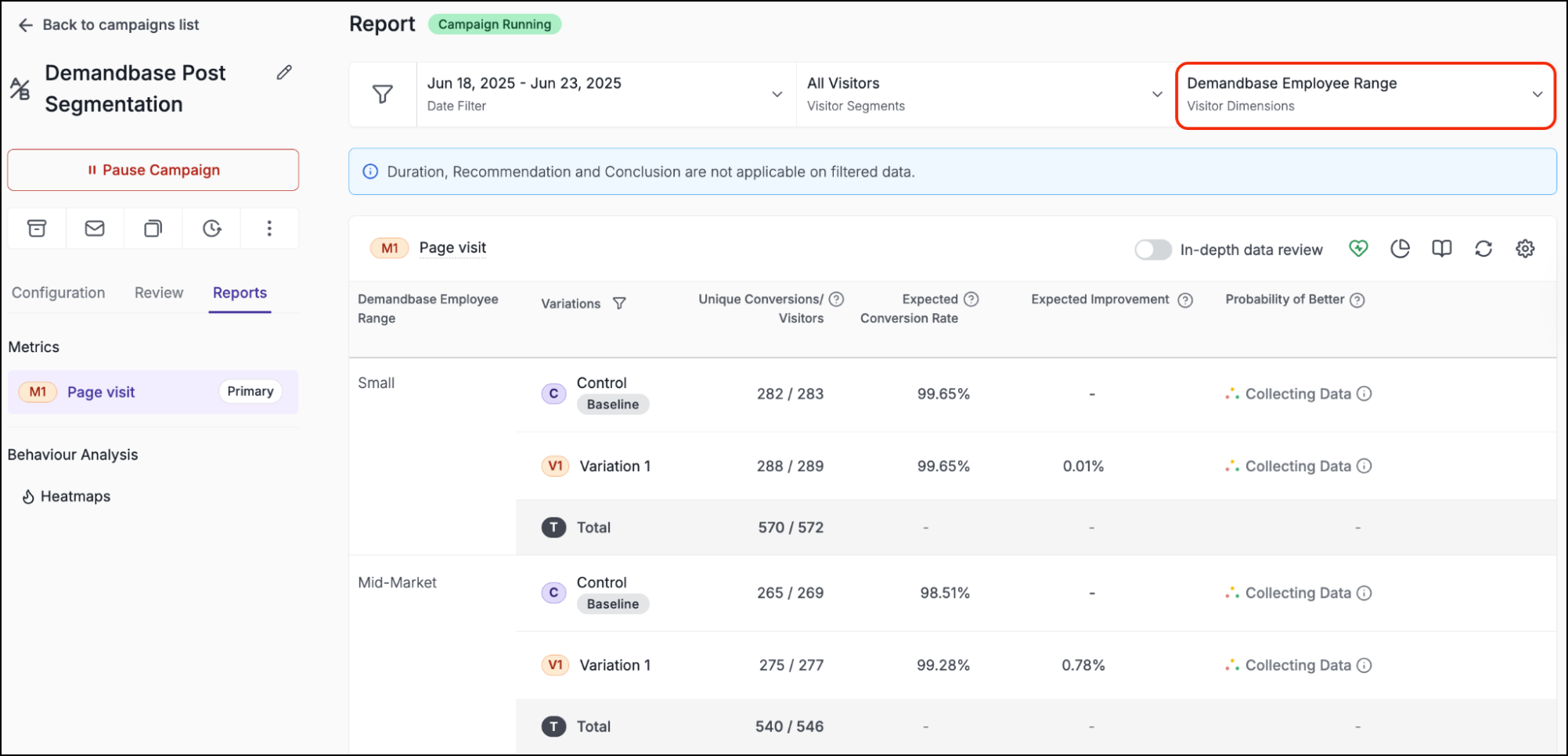Click the 282 / 283 conversions value
1568x756 pixels.
[790, 394]
